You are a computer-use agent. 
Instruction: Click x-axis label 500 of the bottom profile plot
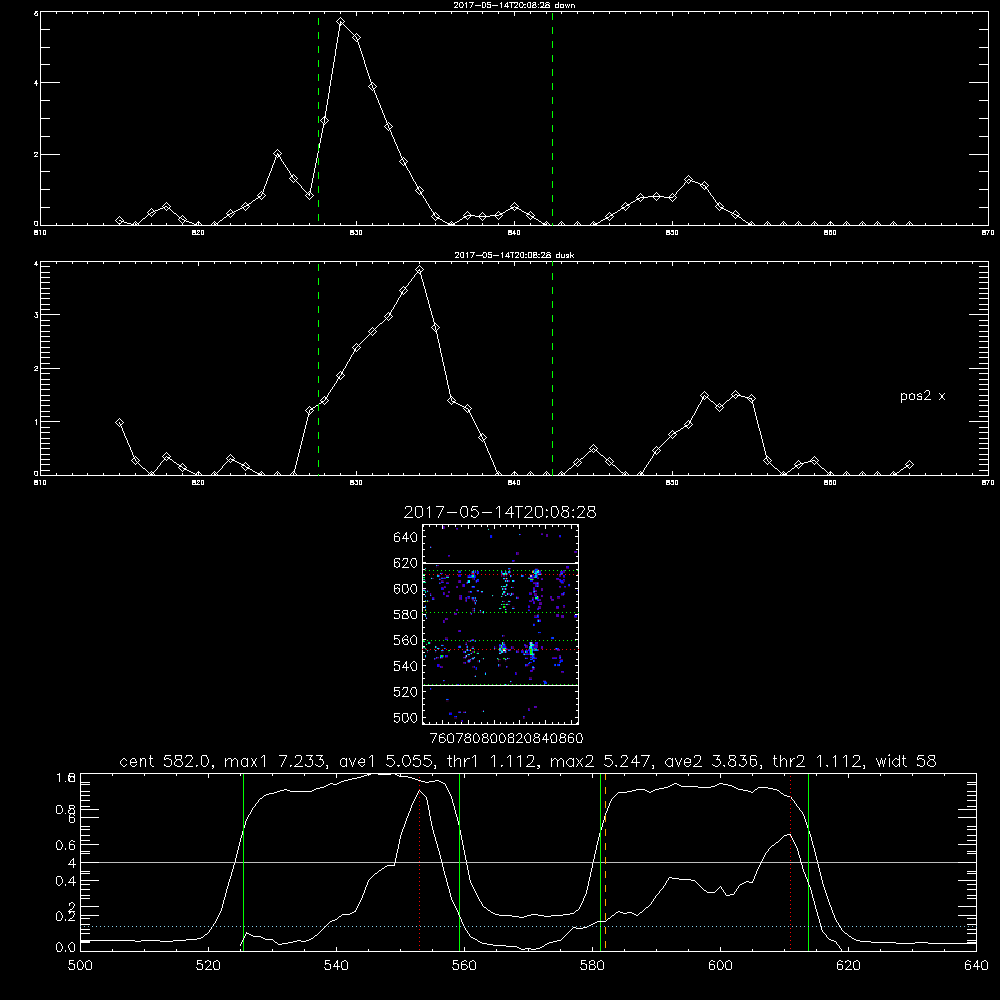tap(80, 966)
